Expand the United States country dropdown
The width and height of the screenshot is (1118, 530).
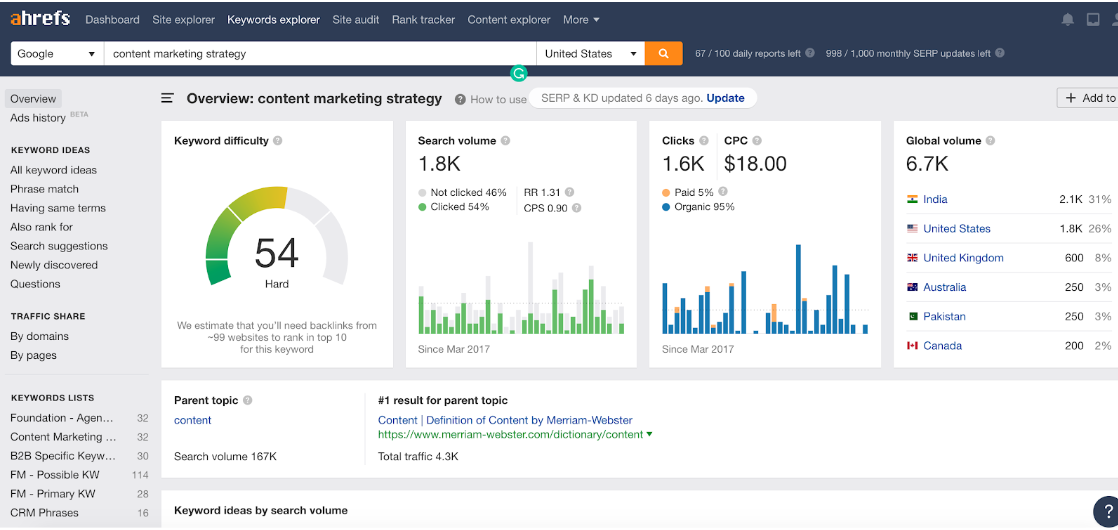[590, 54]
